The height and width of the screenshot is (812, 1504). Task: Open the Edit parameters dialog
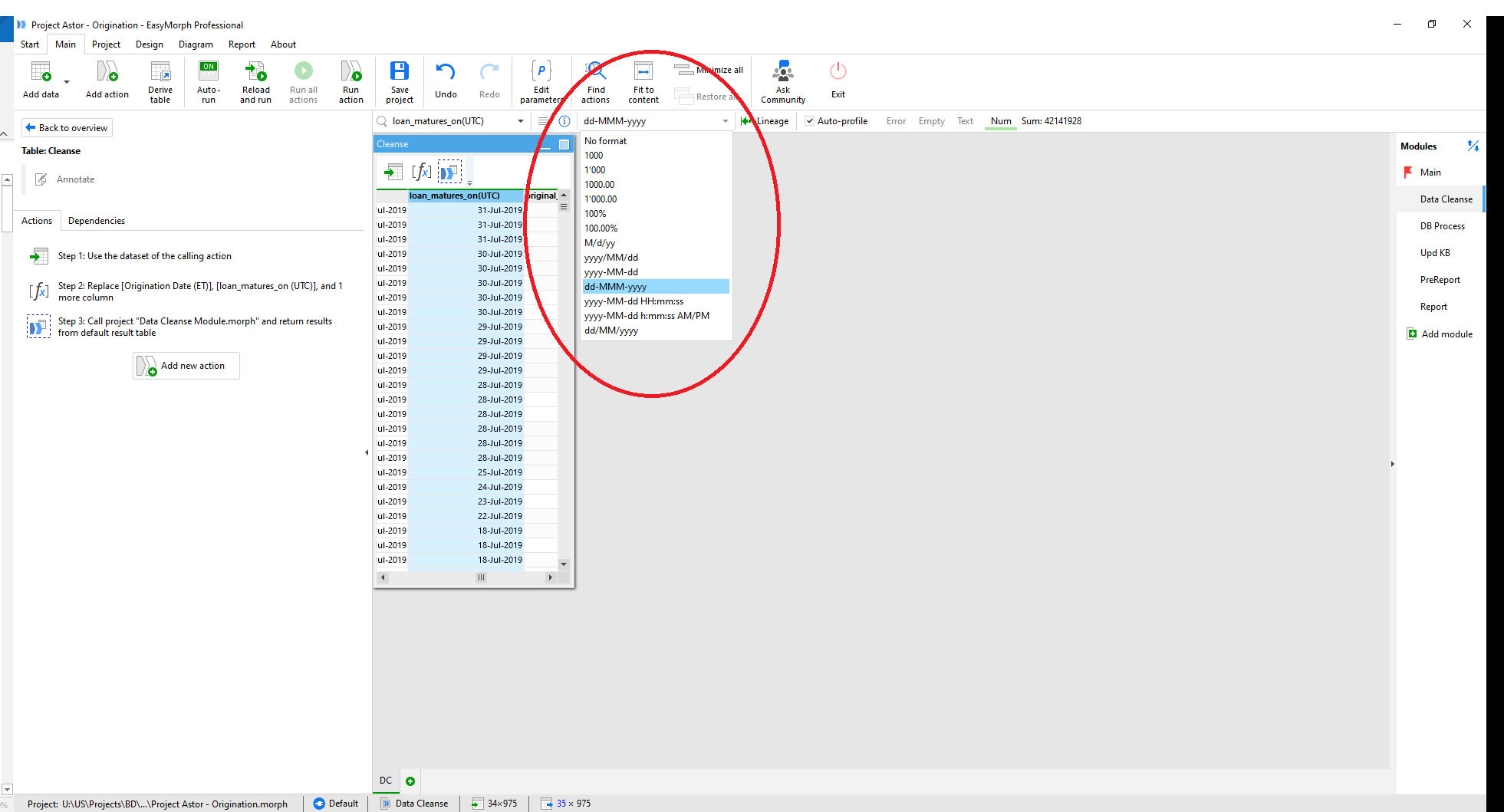[541, 81]
